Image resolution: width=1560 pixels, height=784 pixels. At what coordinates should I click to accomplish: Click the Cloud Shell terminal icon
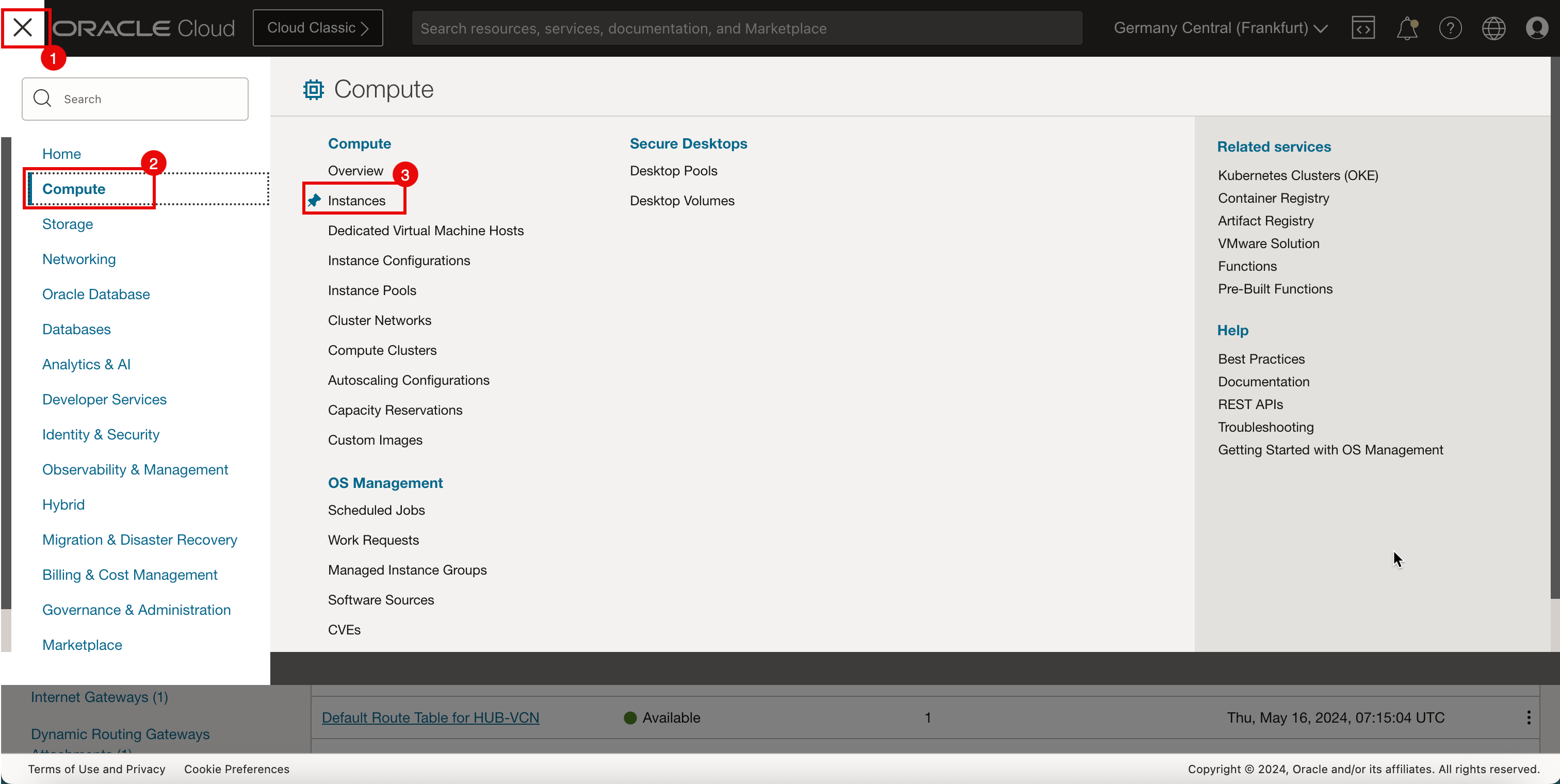pyautogui.click(x=1363, y=27)
